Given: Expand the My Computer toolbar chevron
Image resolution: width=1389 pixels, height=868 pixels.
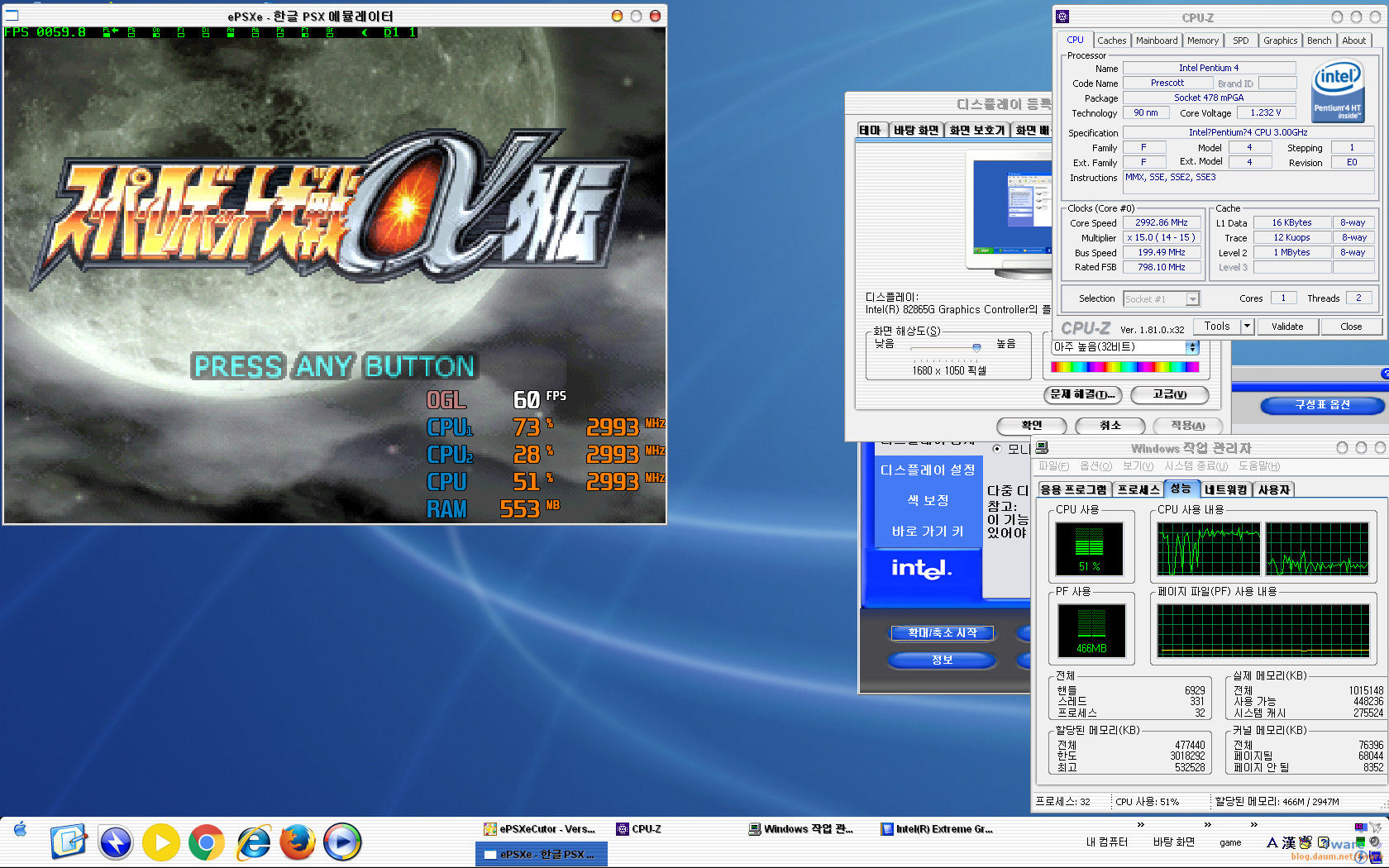Looking at the screenshot, I should click(1141, 825).
